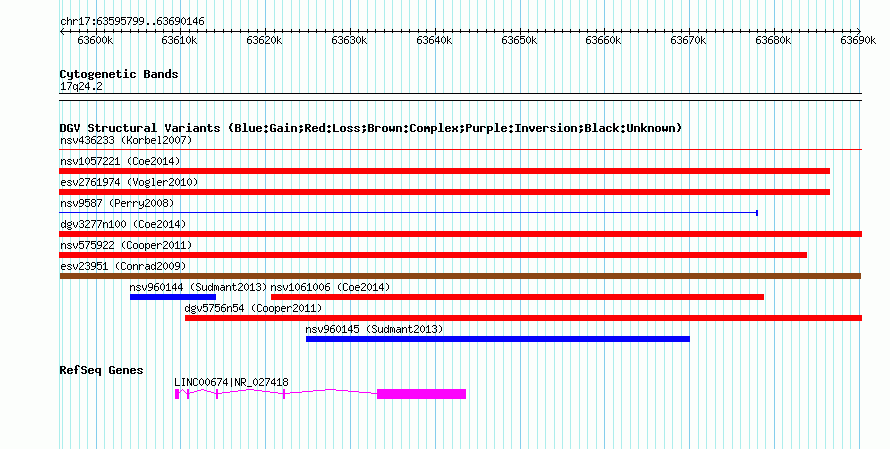890x449 pixels.
Task: Click the nsv960144 (Sudmant2013) label
Action: [x=198, y=287]
